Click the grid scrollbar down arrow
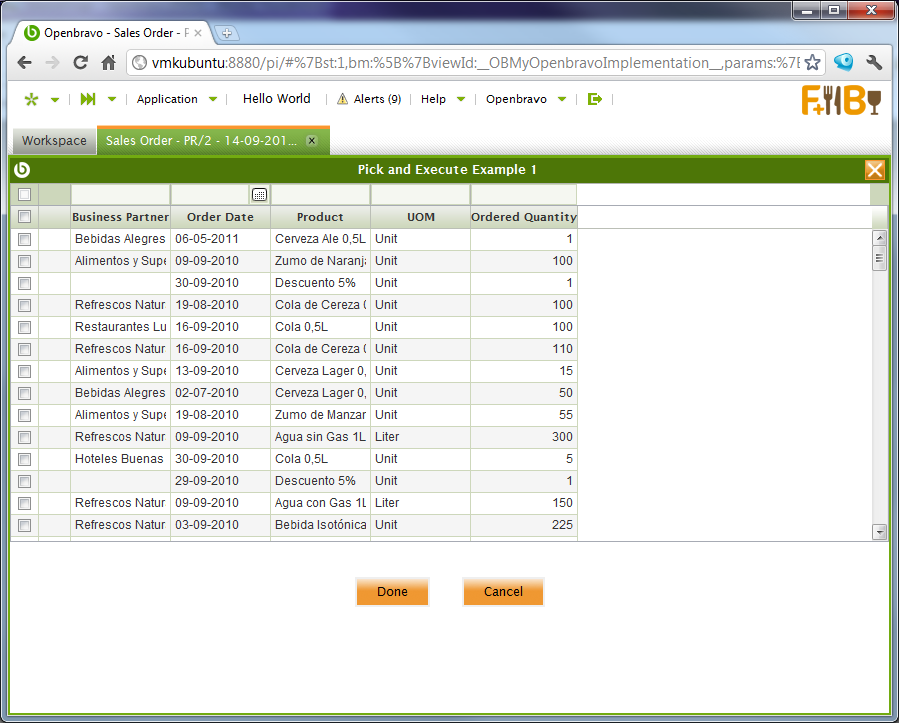The width and height of the screenshot is (899, 723). tap(880, 532)
